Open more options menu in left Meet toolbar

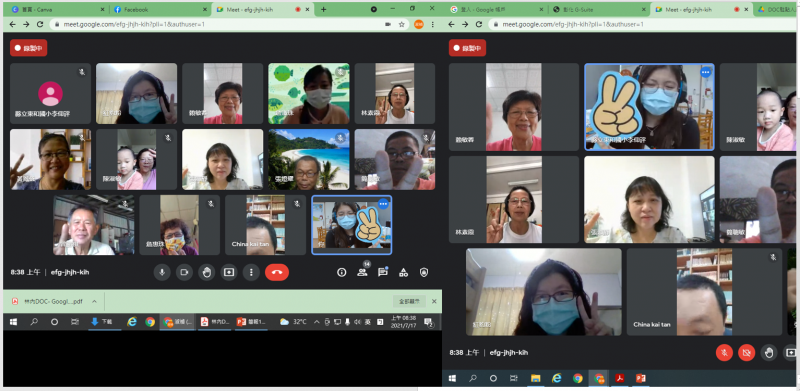(251, 273)
